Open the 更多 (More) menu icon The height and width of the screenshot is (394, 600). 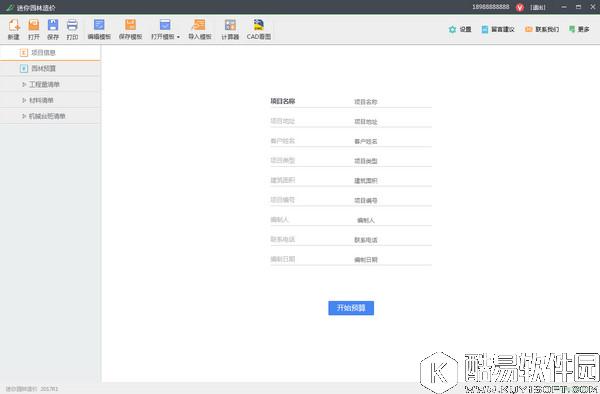pyautogui.click(x=572, y=29)
